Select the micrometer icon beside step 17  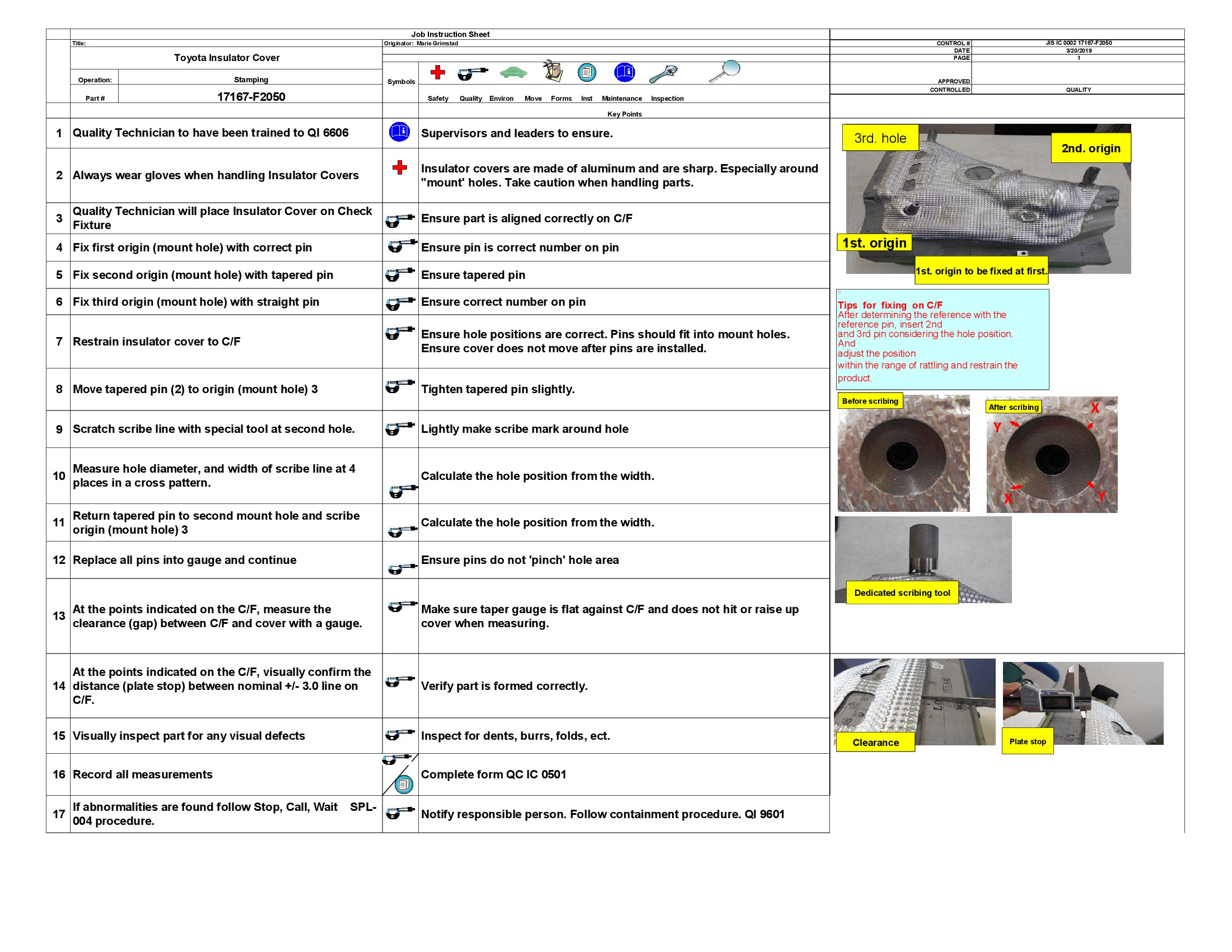[x=400, y=814]
